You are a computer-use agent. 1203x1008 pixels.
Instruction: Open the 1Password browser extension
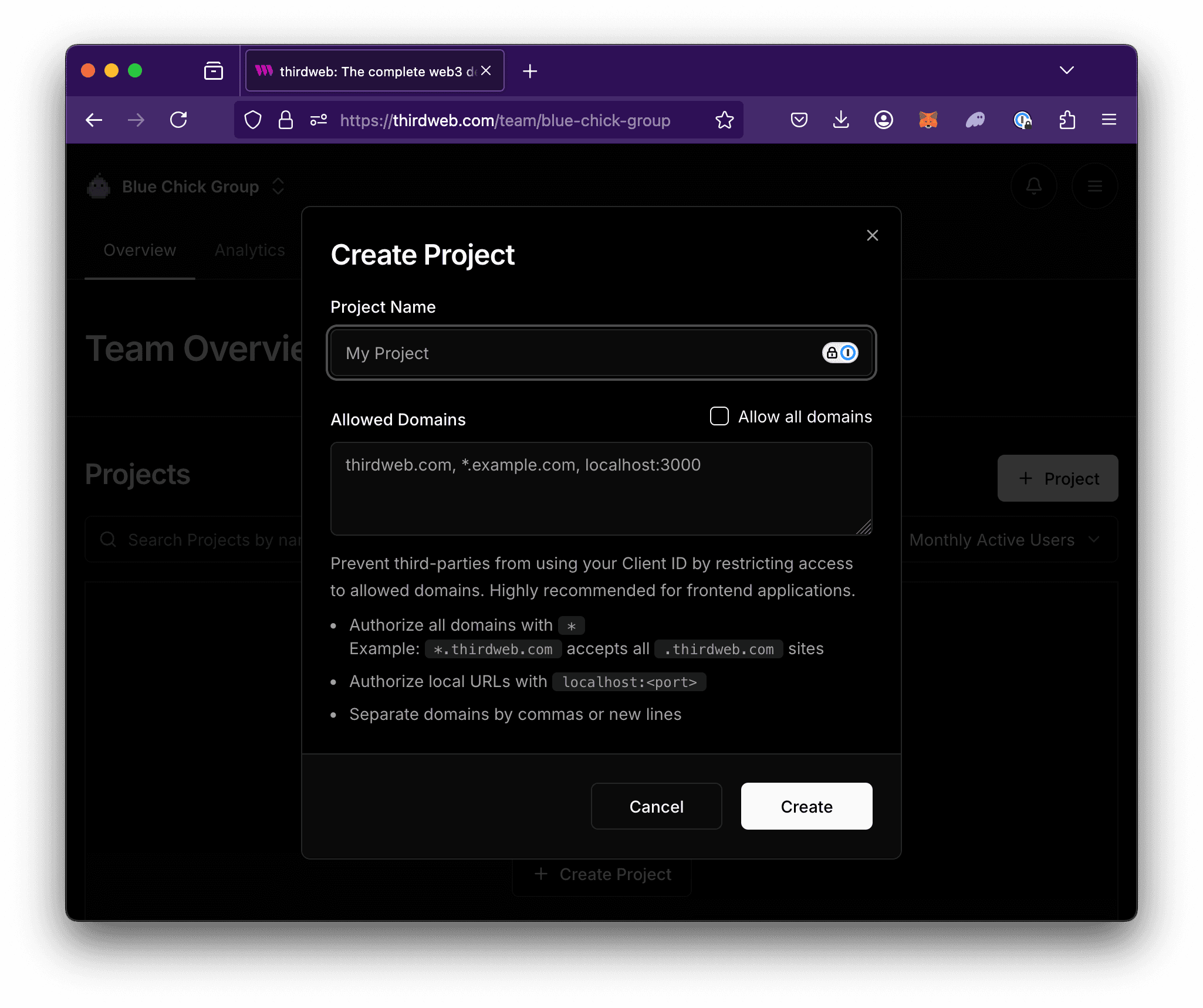coord(1023,120)
